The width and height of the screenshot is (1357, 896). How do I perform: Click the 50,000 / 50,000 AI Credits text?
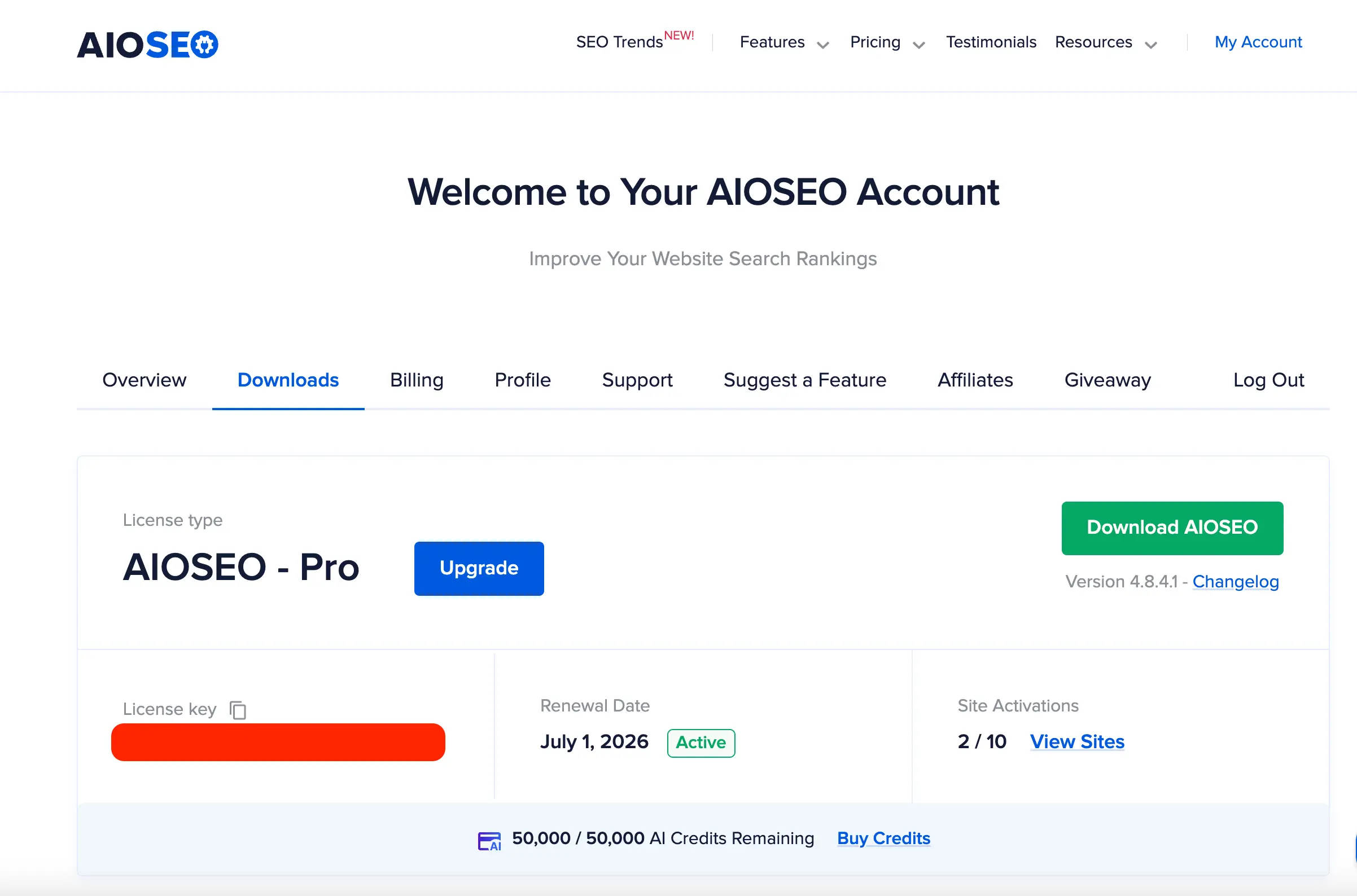pos(663,838)
